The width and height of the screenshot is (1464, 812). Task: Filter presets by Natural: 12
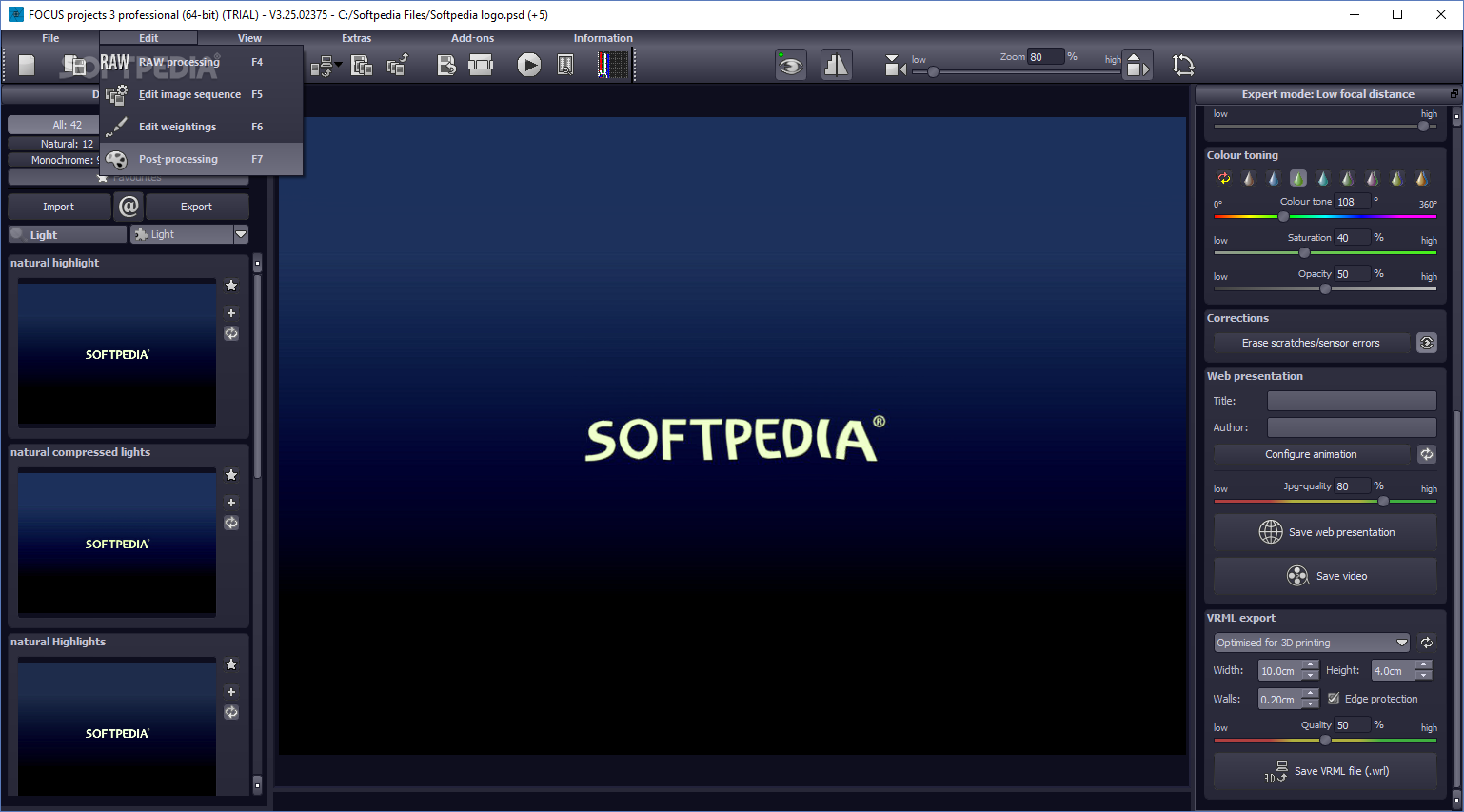(x=54, y=144)
